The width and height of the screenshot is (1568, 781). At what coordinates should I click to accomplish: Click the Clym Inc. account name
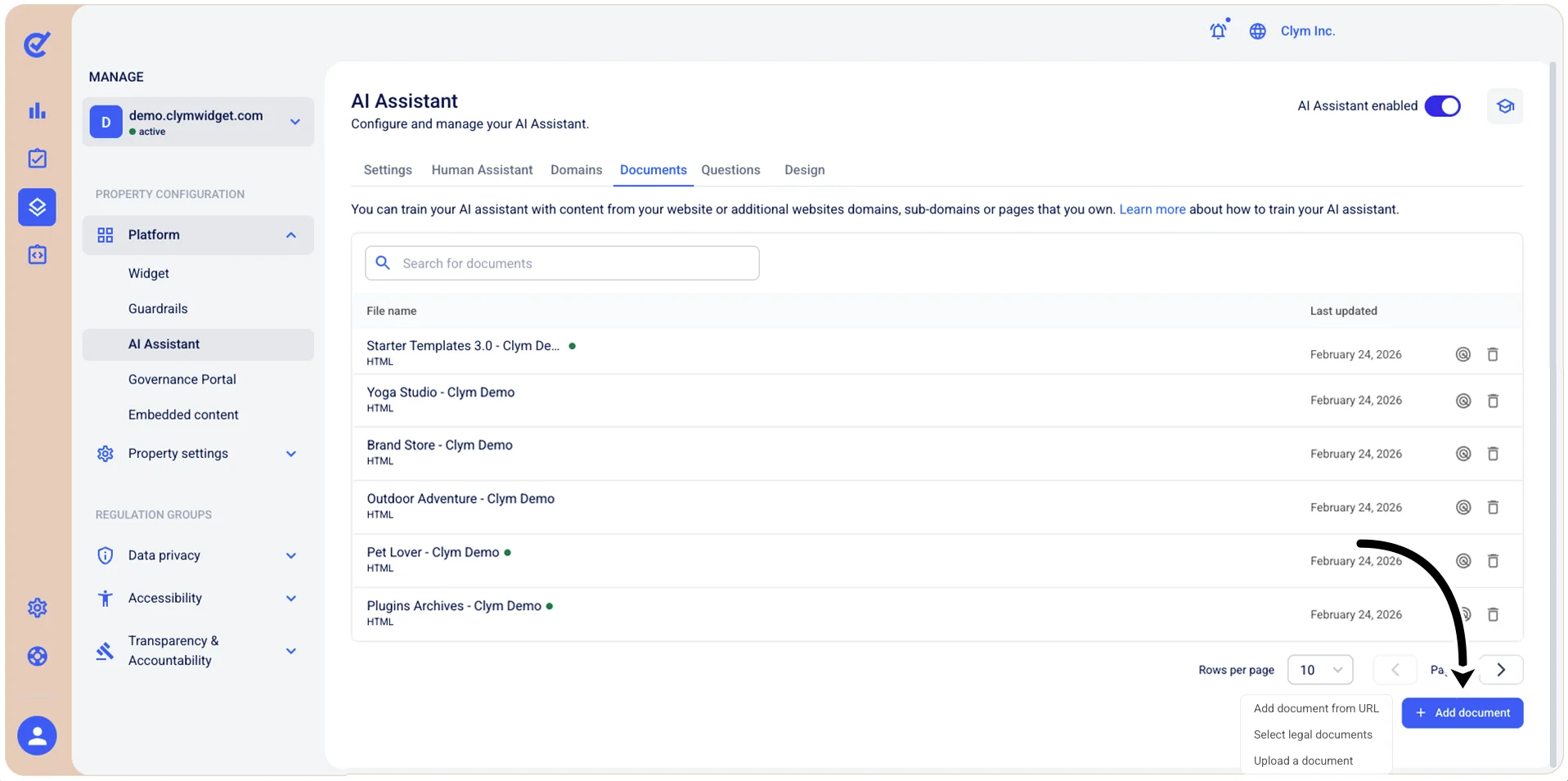1307,31
